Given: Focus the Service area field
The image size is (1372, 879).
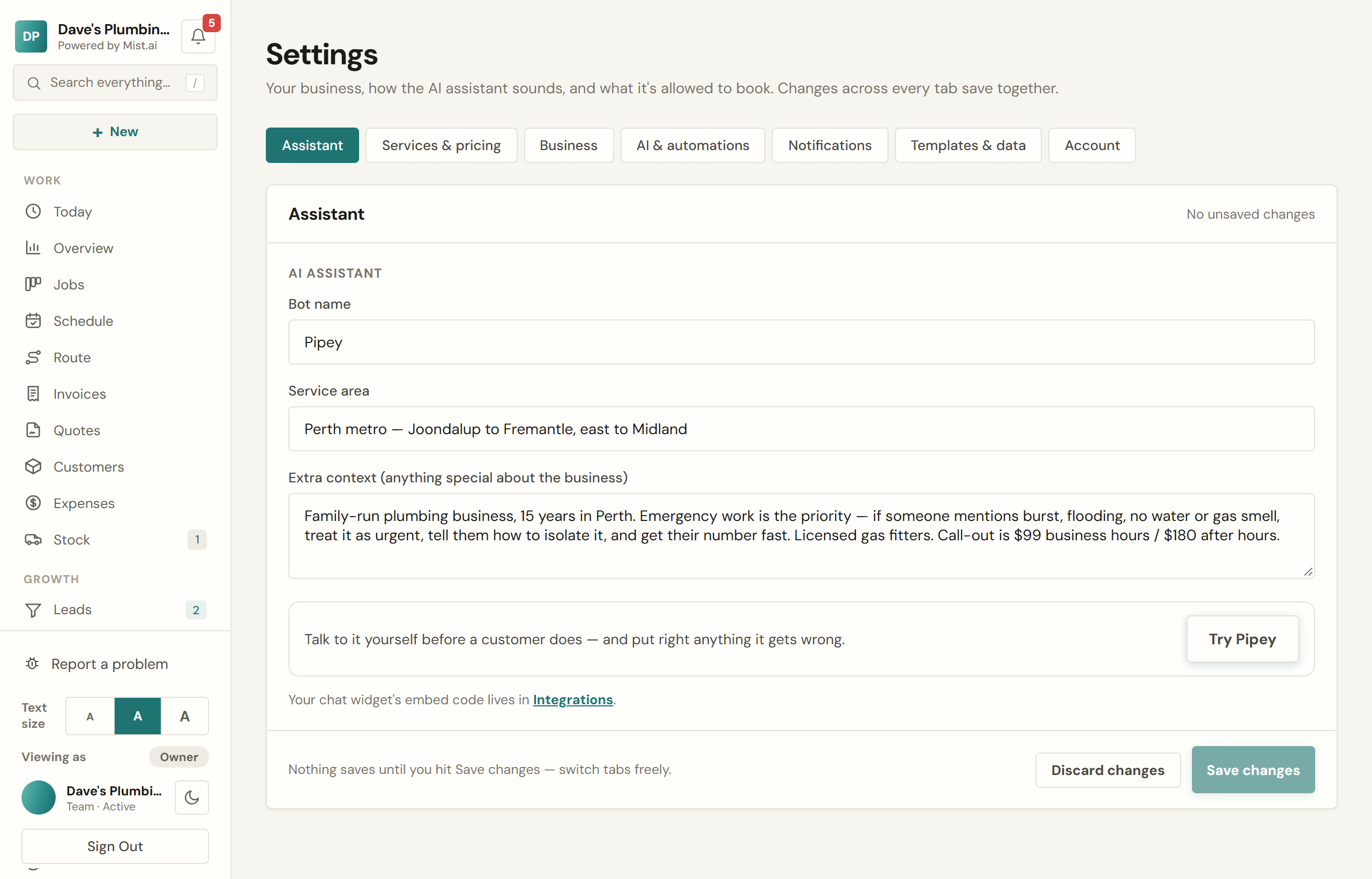Looking at the screenshot, I should coord(801,429).
